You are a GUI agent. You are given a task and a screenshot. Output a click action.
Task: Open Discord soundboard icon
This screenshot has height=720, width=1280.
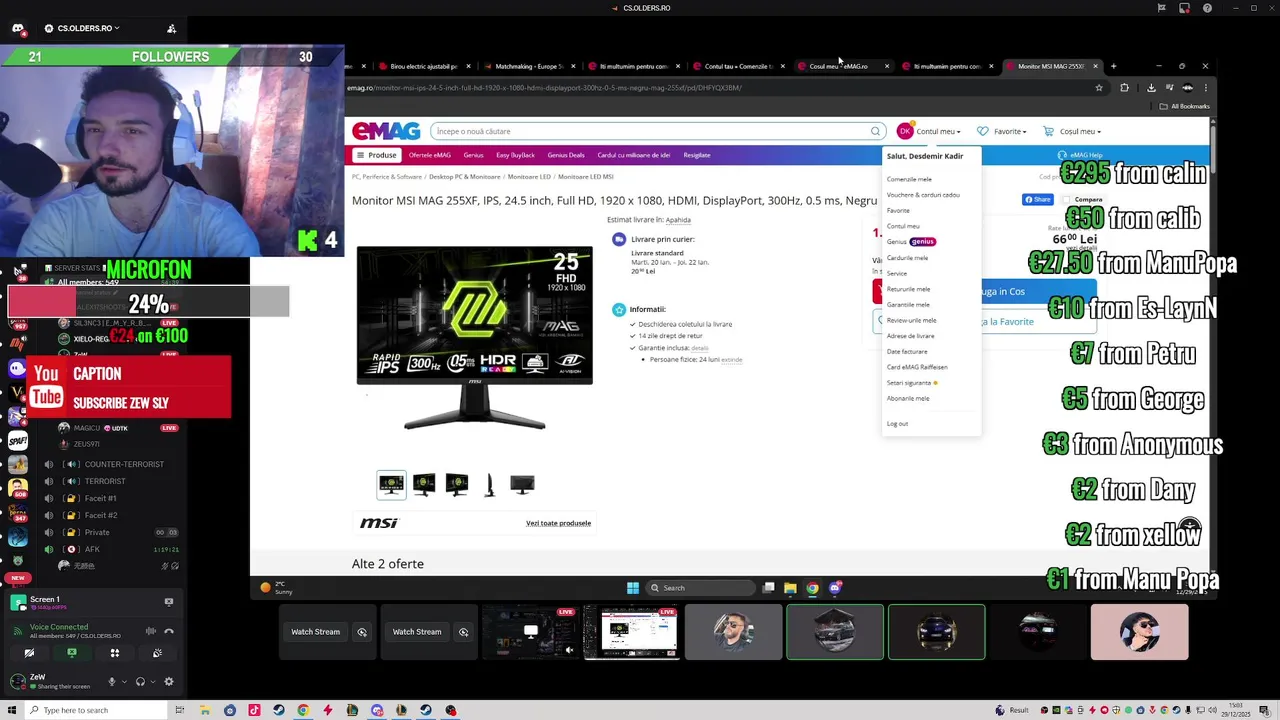[157, 653]
